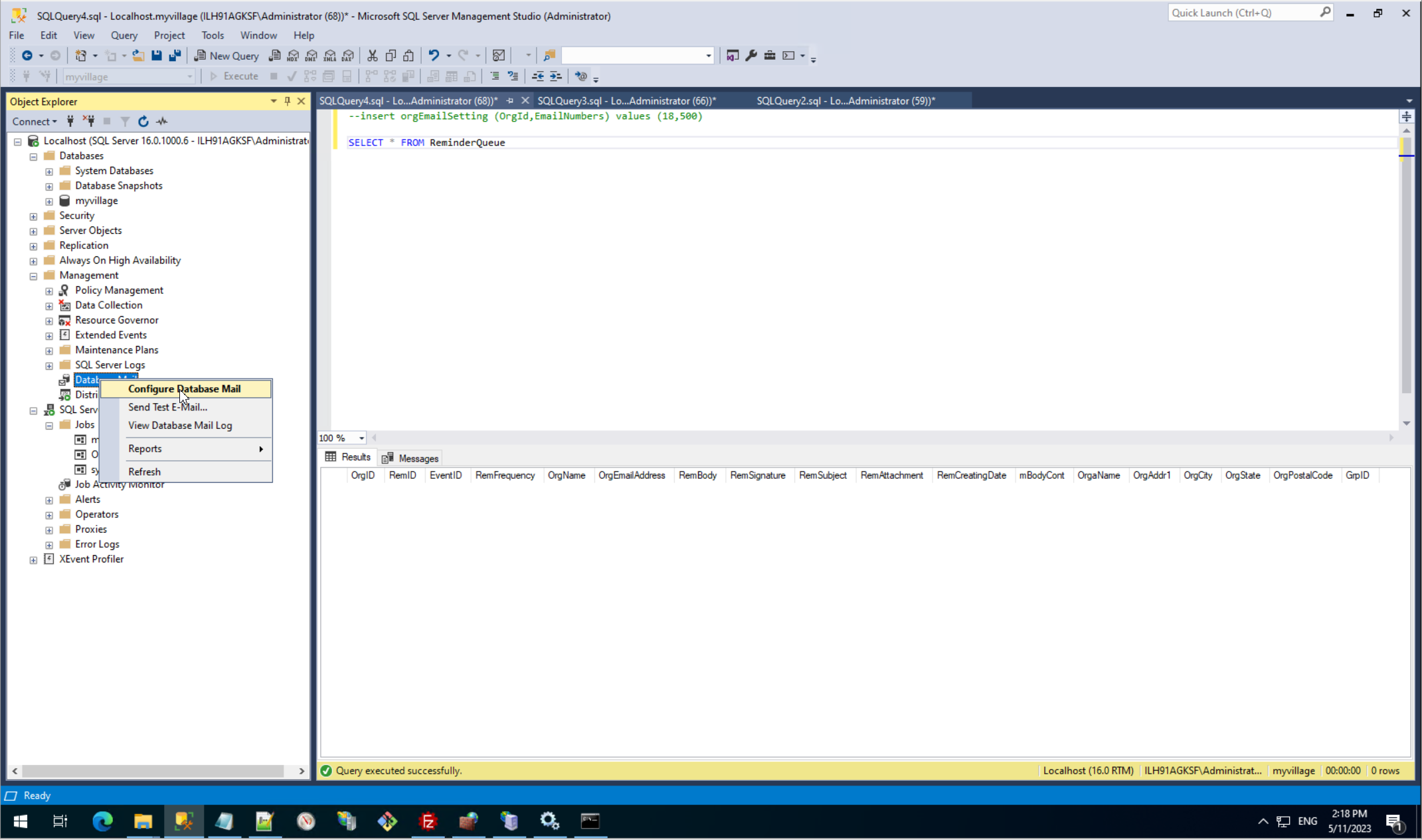This screenshot has width=1422, height=840.
Task: Toggle pin on SQLQuery4.sql tab
Action: pos(510,101)
